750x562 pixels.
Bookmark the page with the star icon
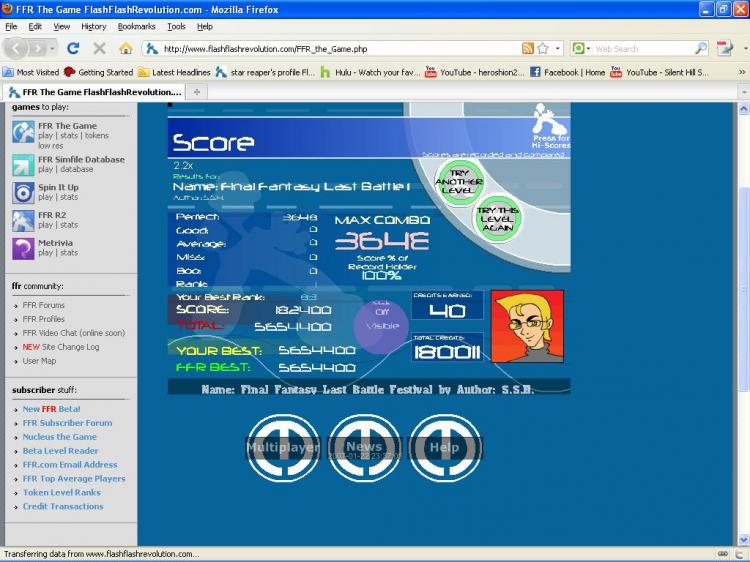[542, 48]
